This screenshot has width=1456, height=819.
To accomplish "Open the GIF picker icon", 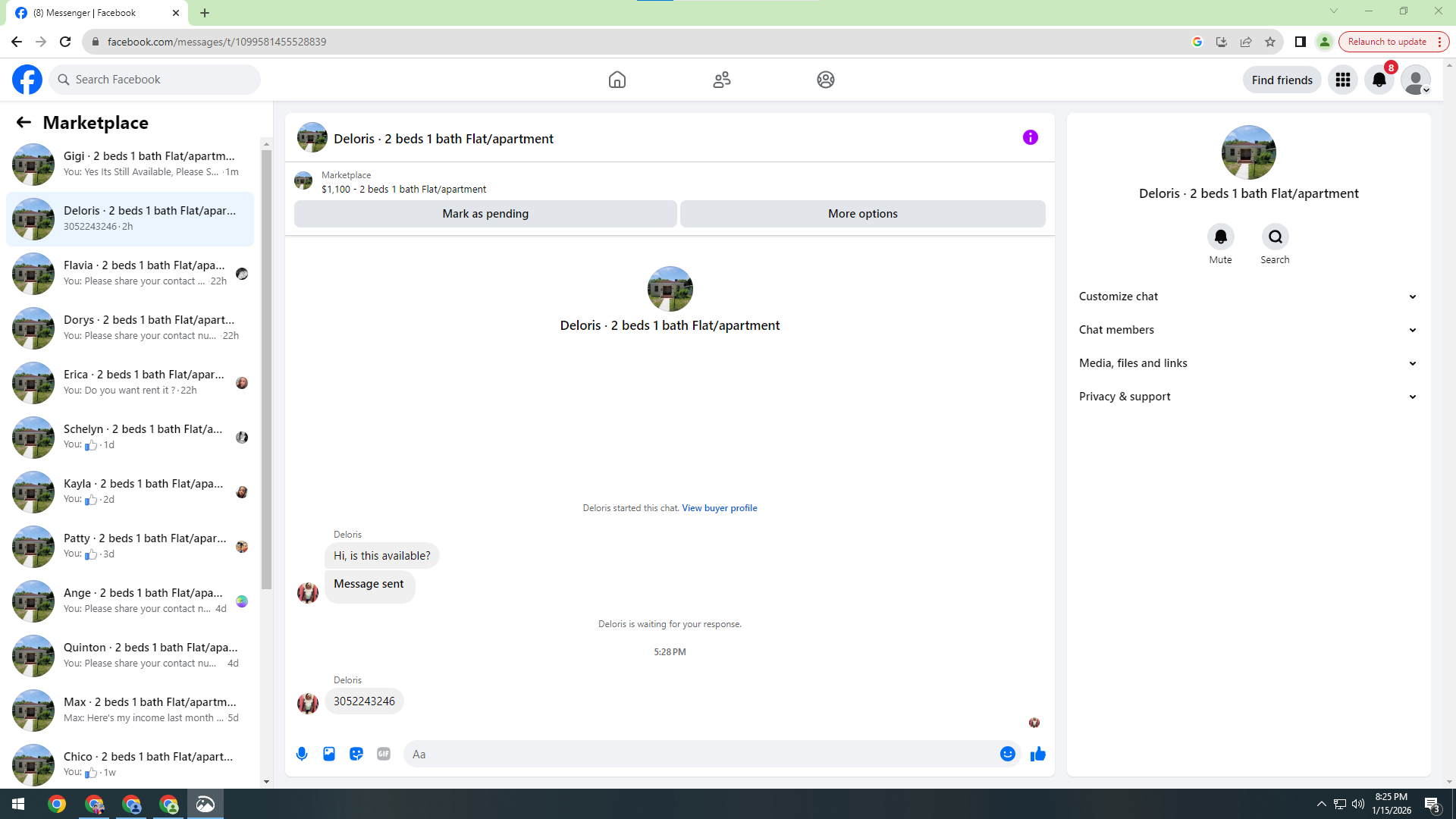I will click(x=384, y=754).
